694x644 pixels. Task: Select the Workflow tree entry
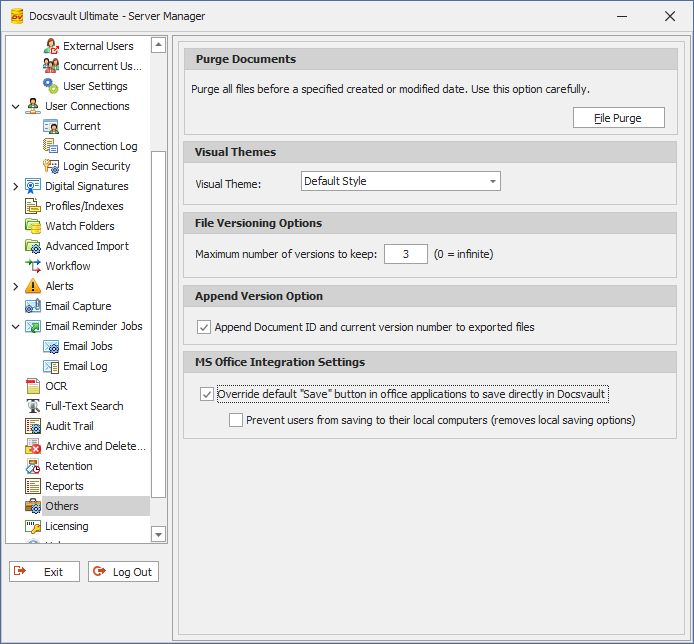tap(68, 266)
